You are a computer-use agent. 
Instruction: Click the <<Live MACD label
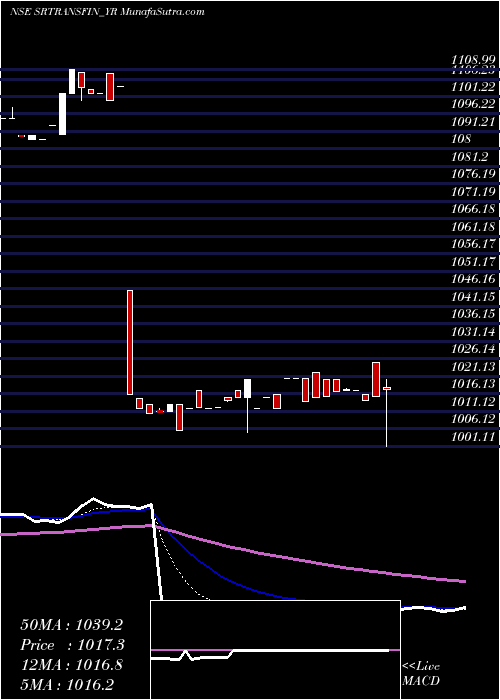coord(421,674)
